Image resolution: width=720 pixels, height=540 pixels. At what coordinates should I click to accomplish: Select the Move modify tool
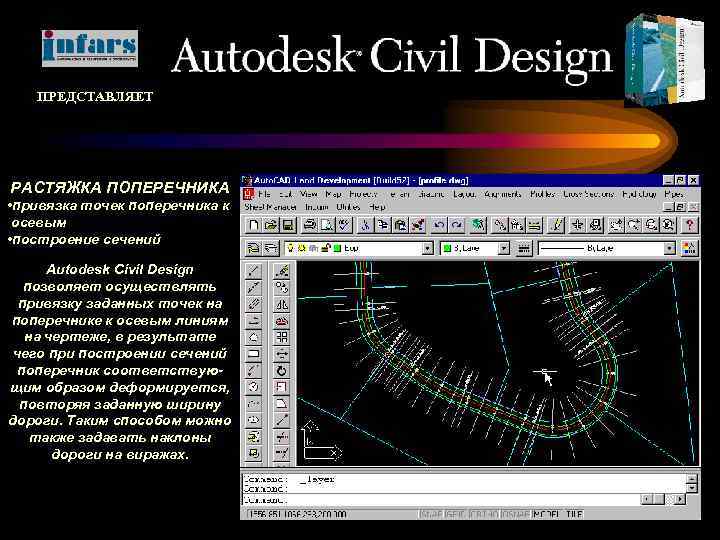(281, 354)
